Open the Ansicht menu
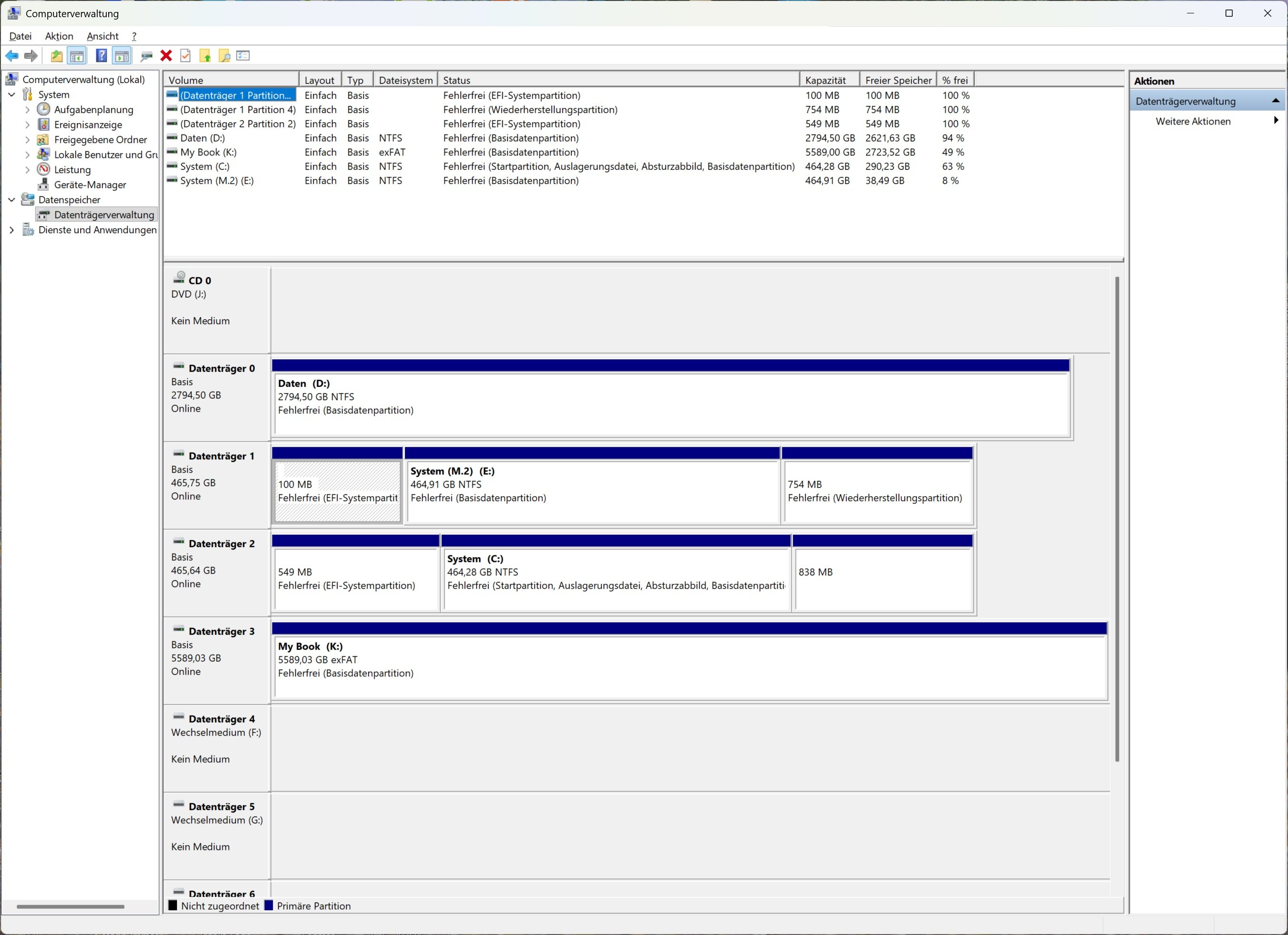 tap(102, 36)
